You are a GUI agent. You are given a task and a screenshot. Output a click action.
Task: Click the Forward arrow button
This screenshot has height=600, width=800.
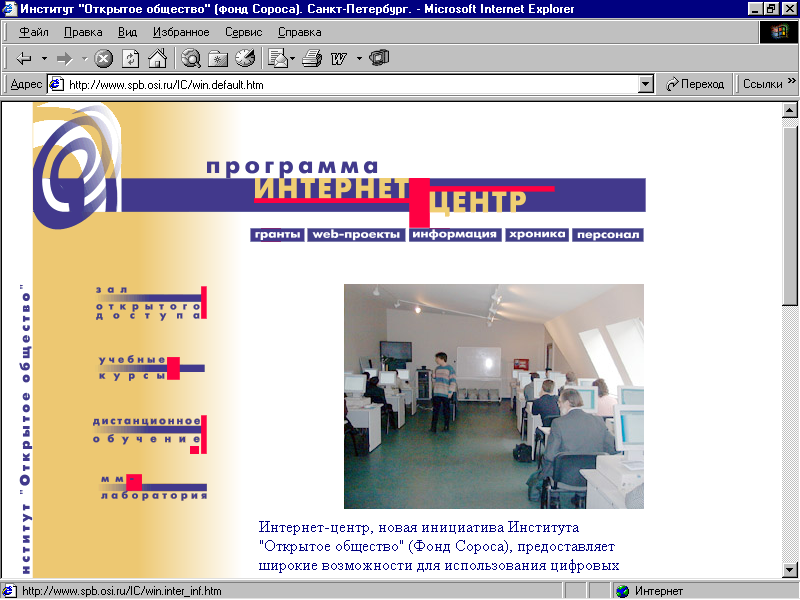pyautogui.click(x=64, y=59)
